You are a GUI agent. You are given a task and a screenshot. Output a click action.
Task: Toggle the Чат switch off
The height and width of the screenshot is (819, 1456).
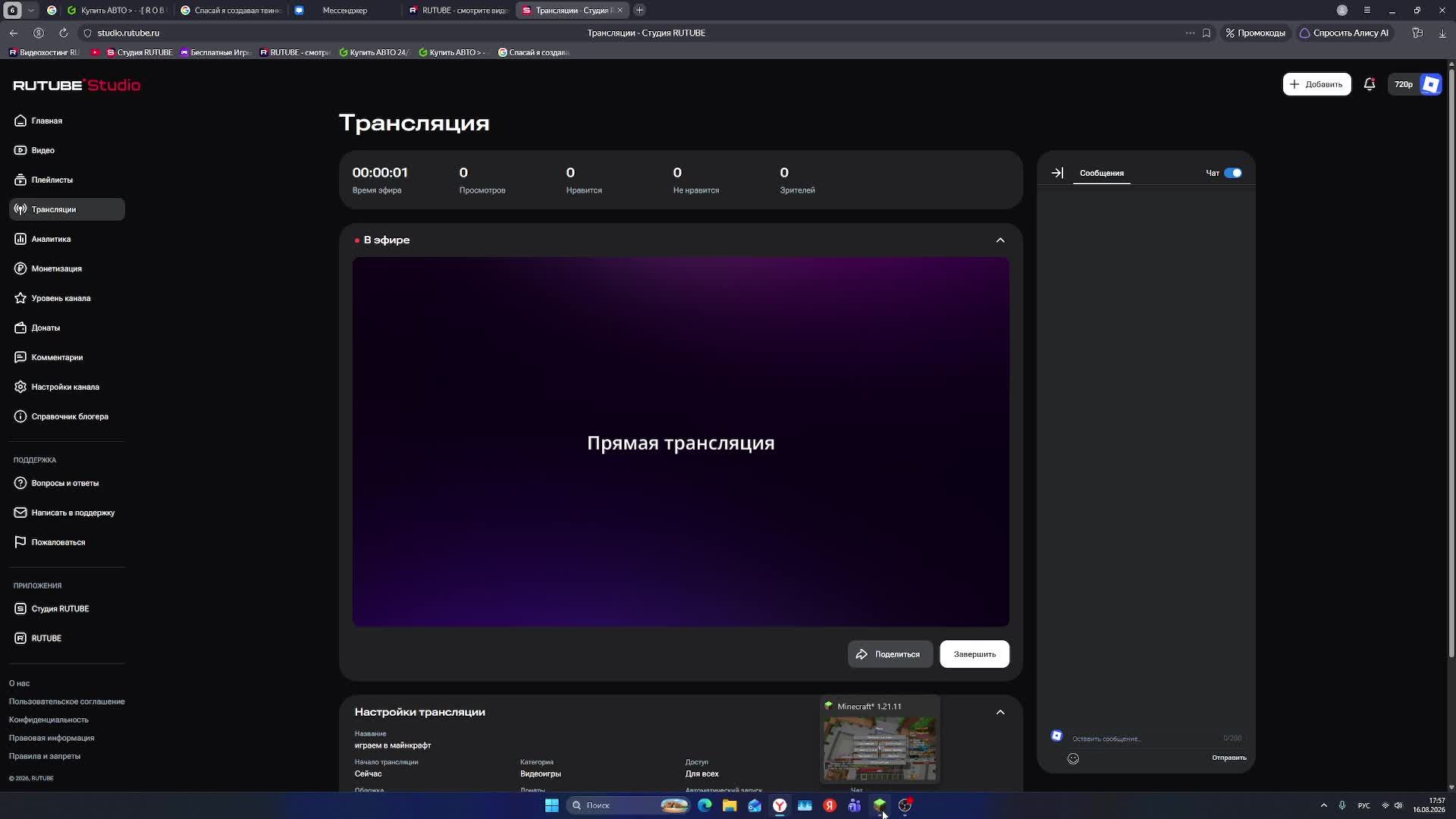tap(1233, 173)
